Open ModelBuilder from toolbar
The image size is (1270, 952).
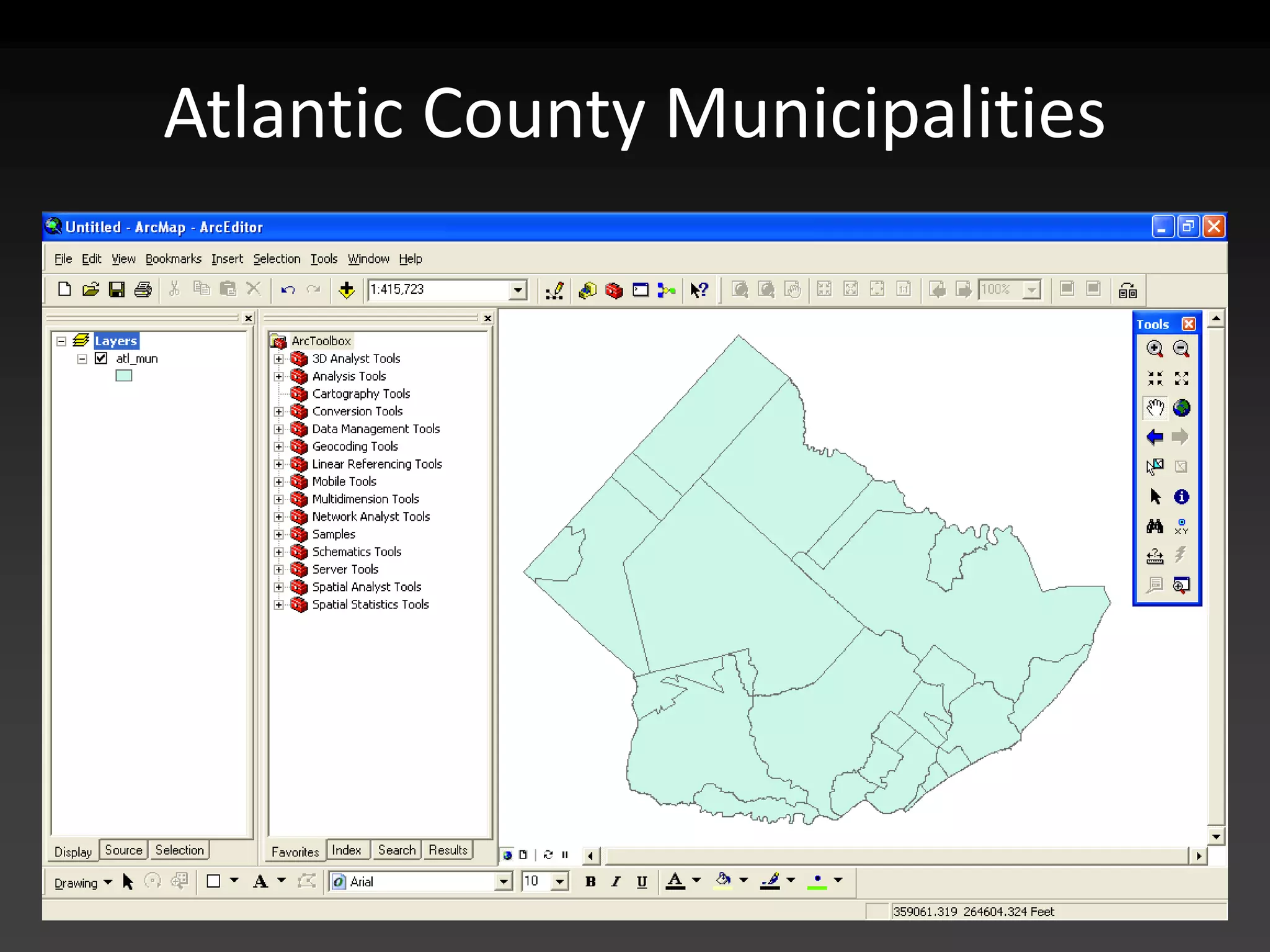(667, 290)
